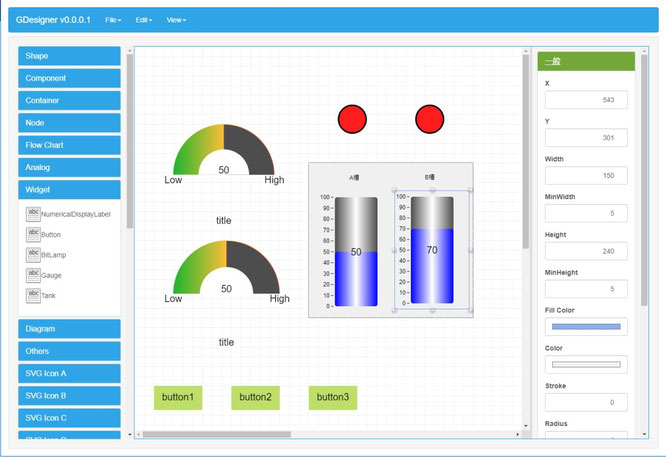
Task: Click the Tank widget icon
Action: coord(34,295)
